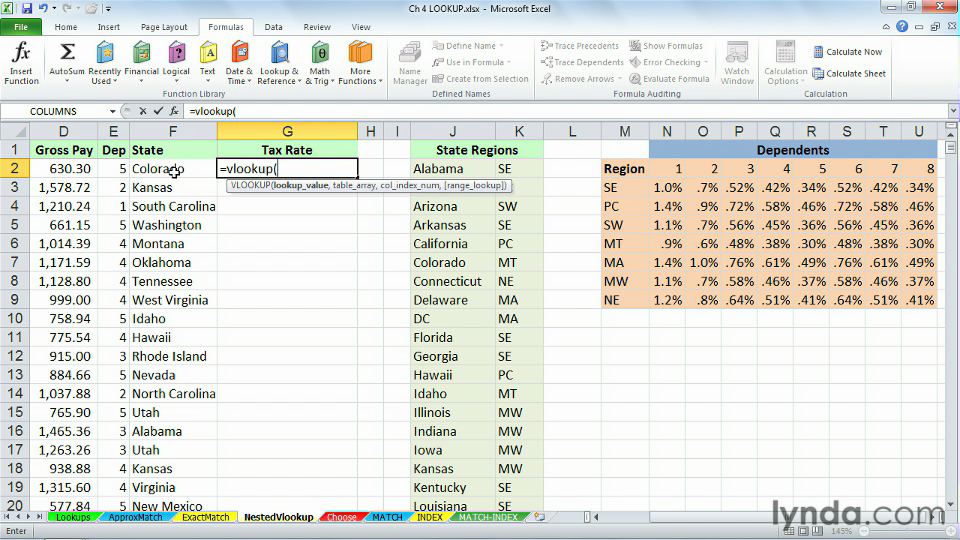Image resolution: width=960 pixels, height=540 pixels.
Task: Click the formula bar input field
Action: (566, 111)
